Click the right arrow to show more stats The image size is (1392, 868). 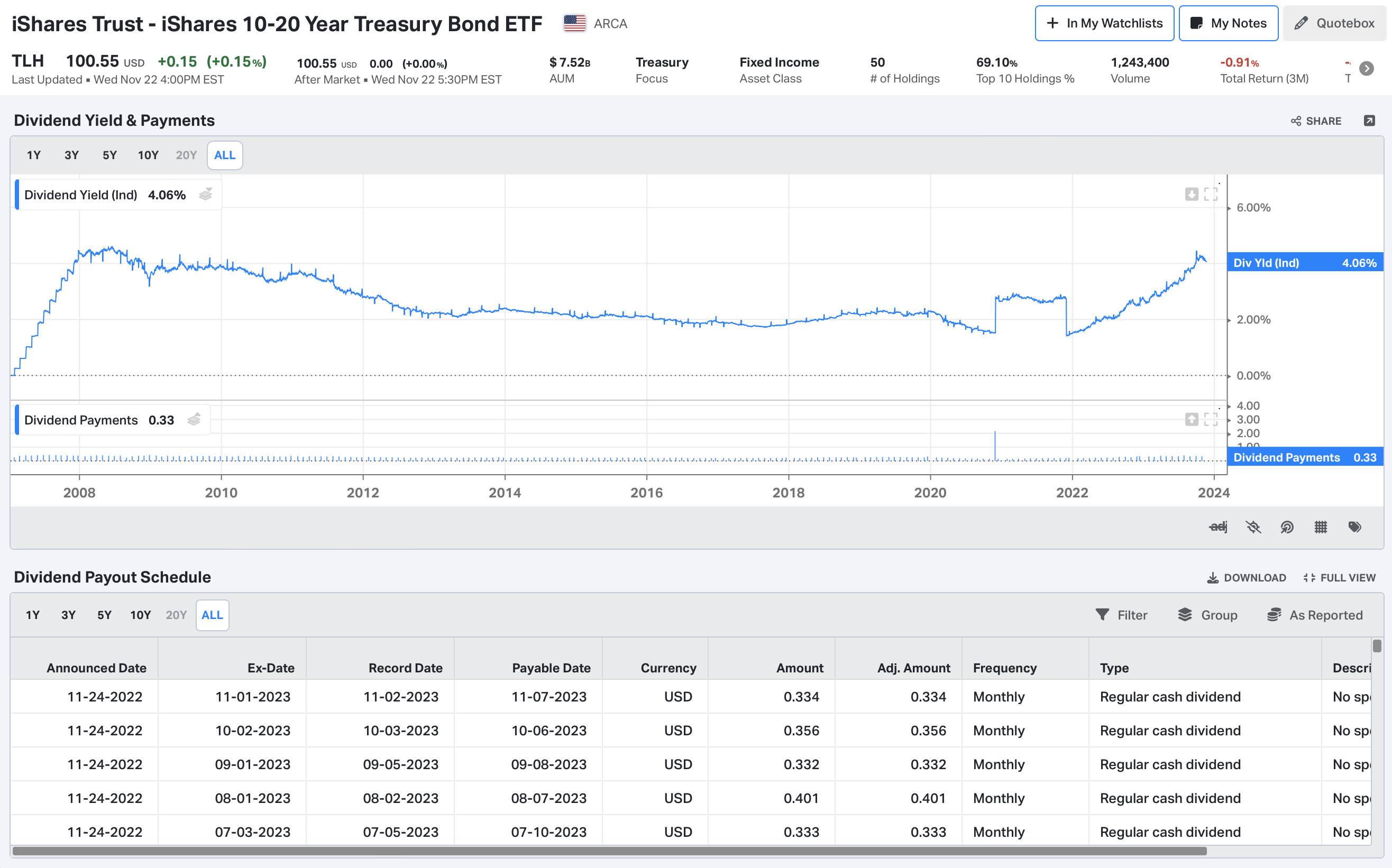(x=1367, y=69)
